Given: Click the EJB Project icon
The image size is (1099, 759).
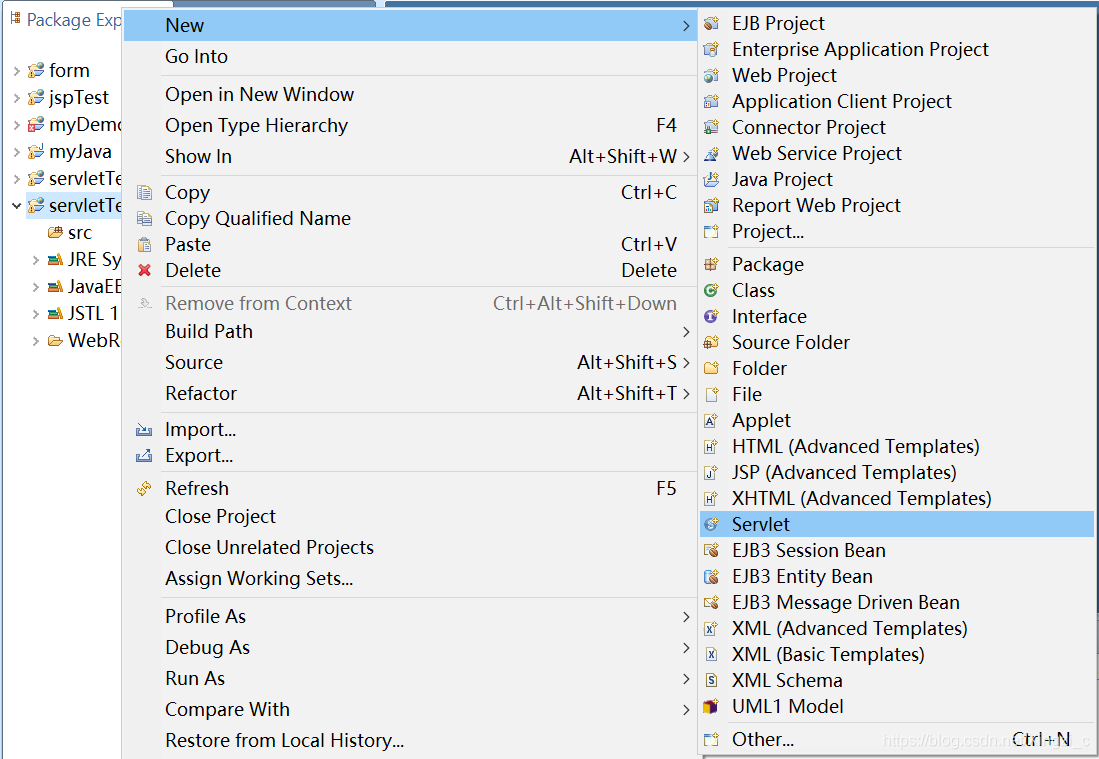Looking at the screenshot, I should point(711,24).
